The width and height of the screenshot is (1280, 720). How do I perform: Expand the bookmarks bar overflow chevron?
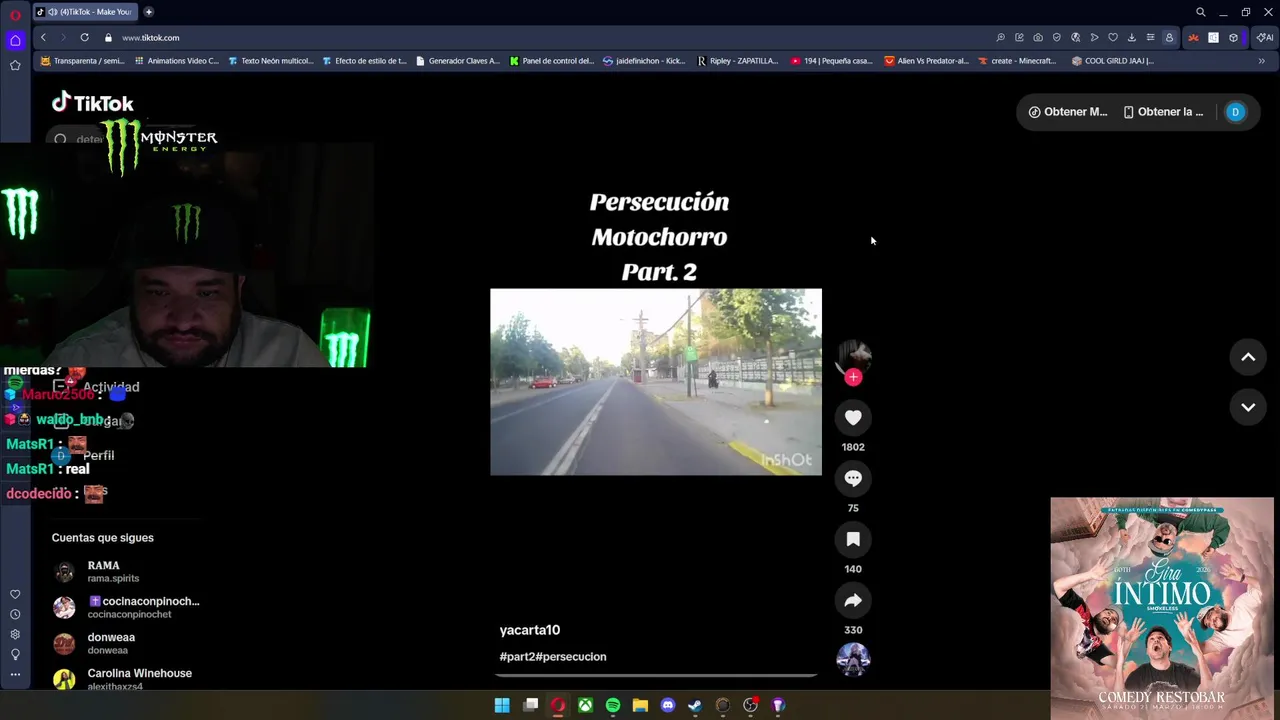tap(1261, 61)
